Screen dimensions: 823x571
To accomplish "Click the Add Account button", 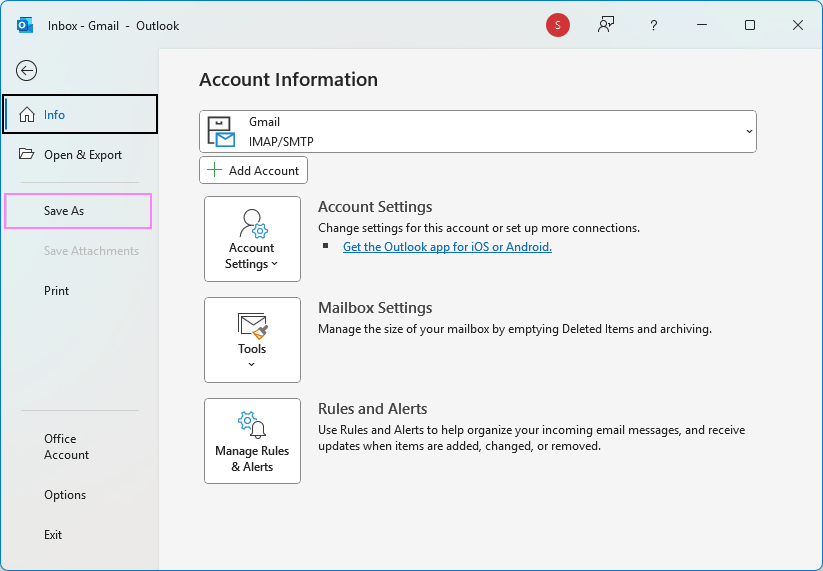I will coord(254,170).
